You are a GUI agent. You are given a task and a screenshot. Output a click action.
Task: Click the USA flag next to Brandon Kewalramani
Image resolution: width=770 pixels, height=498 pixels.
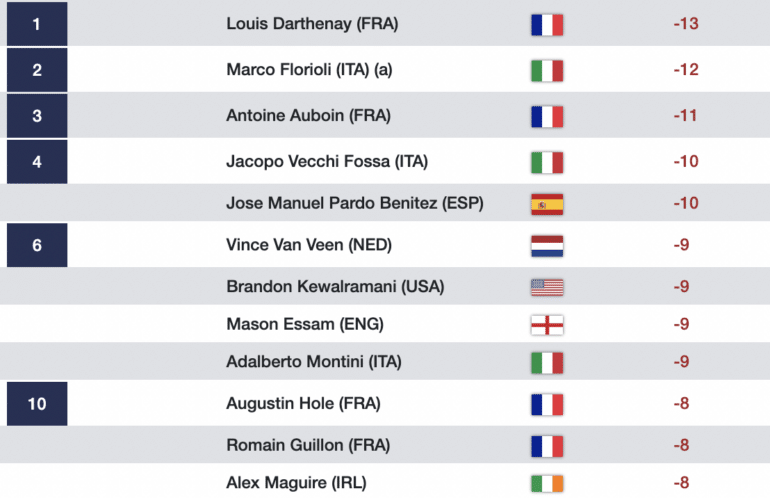[x=547, y=287]
